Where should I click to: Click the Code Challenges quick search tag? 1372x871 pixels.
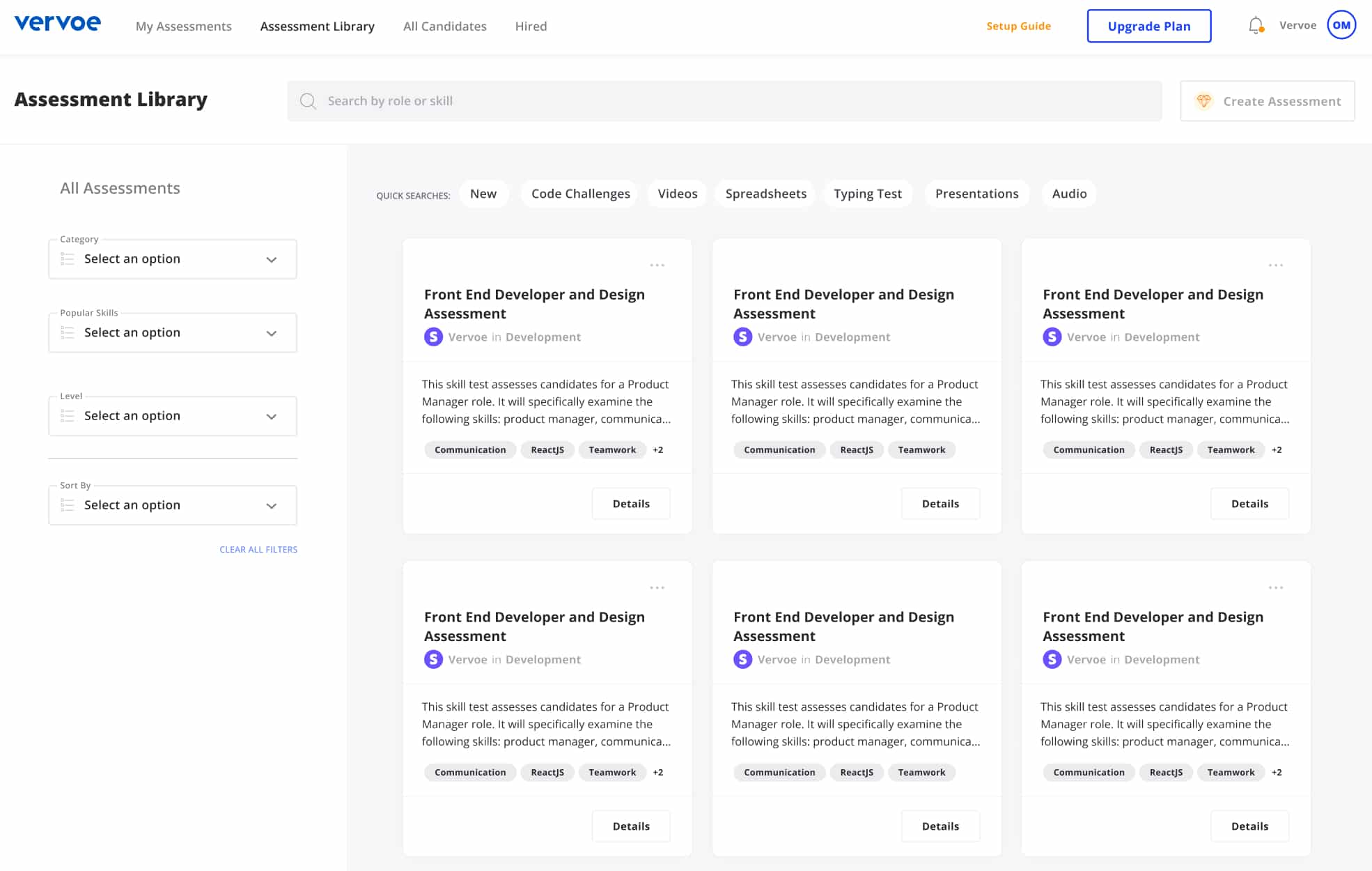[x=581, y=193]
